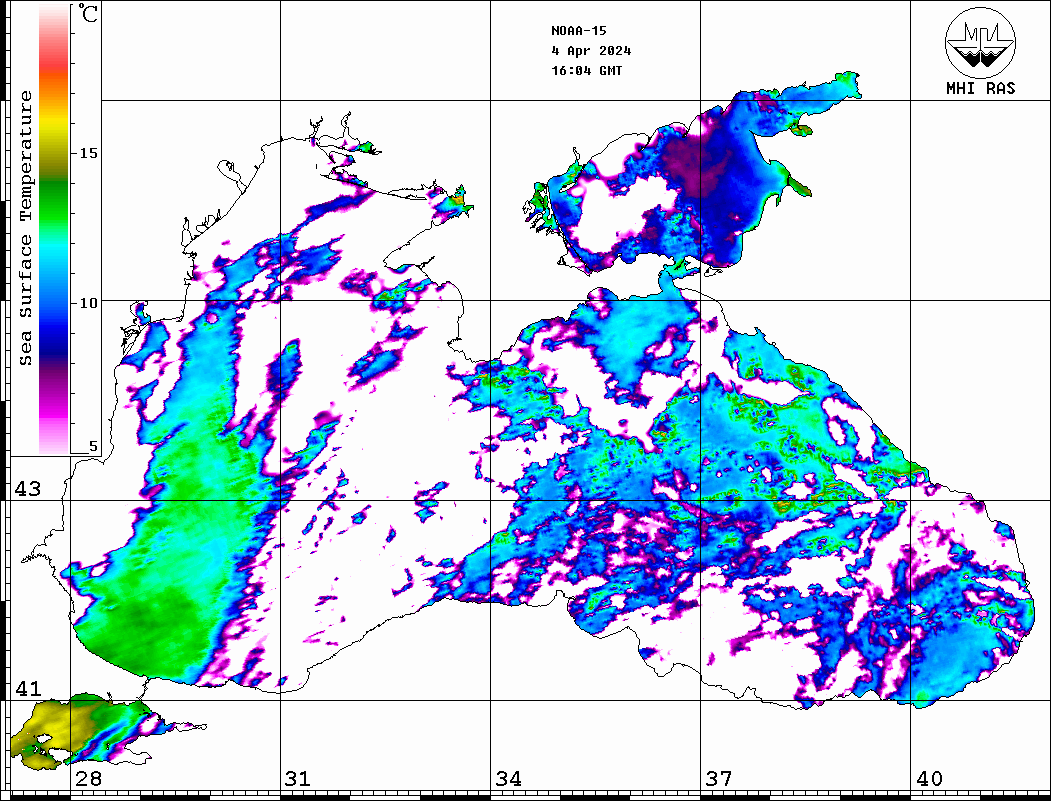Click the latitude label '43'
The image size is (1051, 801).
(x=28, y=489)
